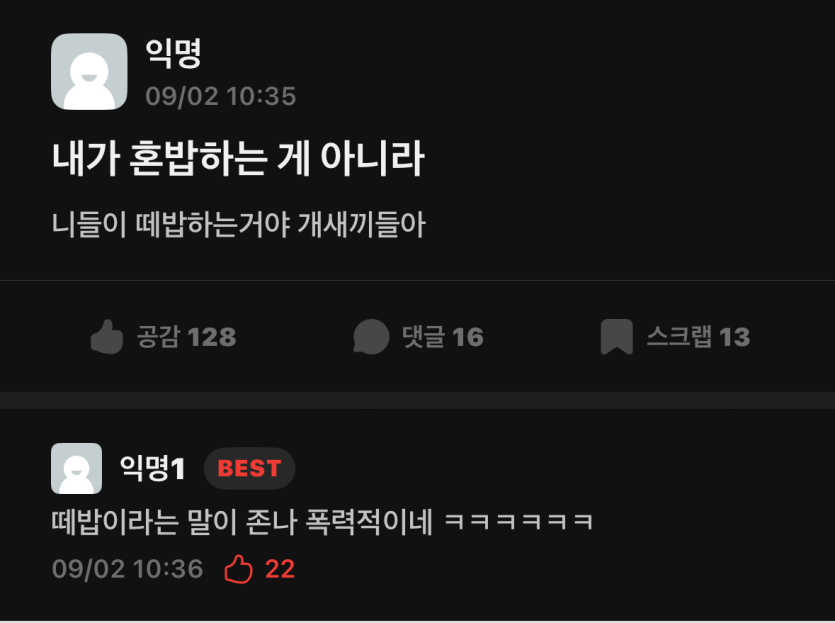The height and width of the screenshot is (623, 835).
Task: Click the 스크랩 13 count label
Action: [698, 337]
